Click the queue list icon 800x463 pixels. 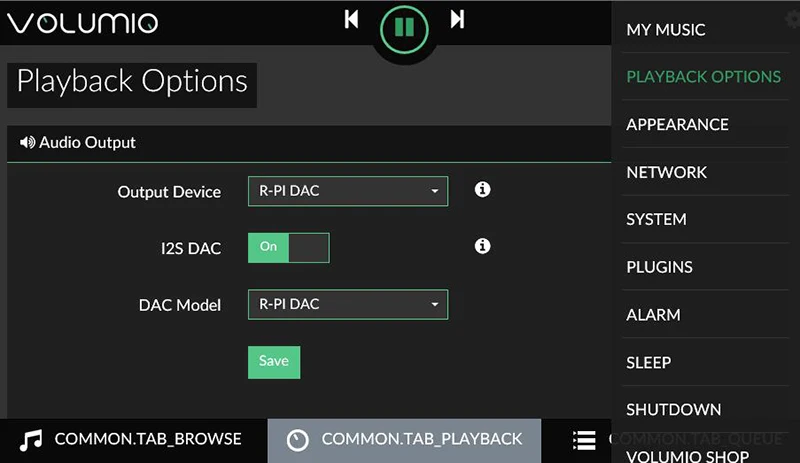point(584,440)
